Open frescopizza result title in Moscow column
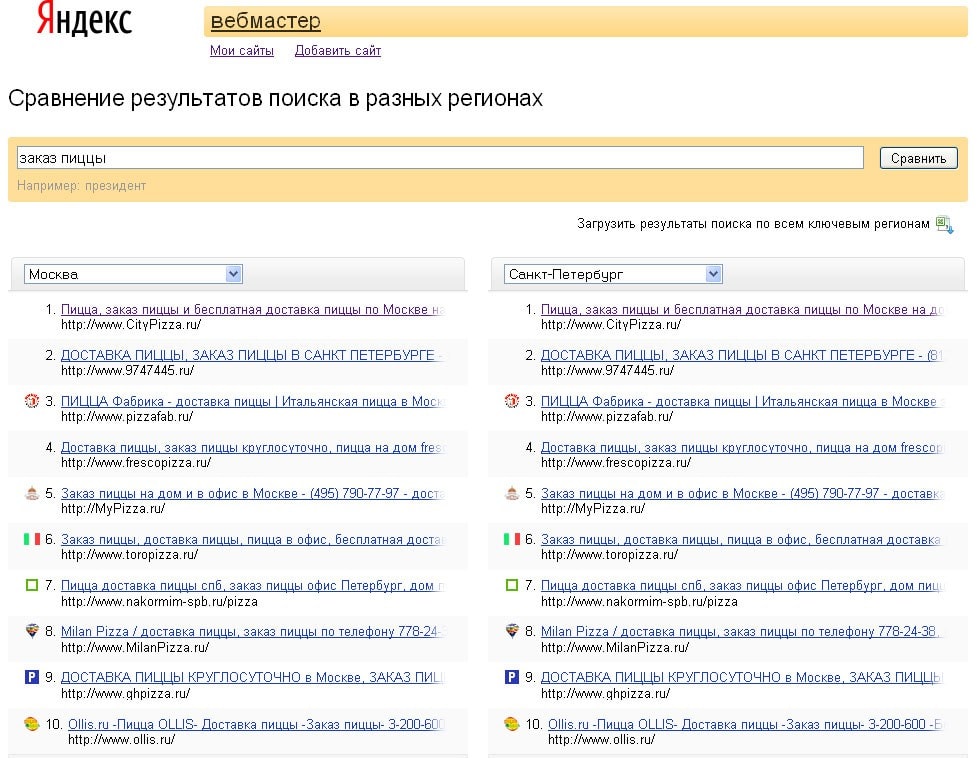Screen dimensions: 977x758 (x=252, y=447)
